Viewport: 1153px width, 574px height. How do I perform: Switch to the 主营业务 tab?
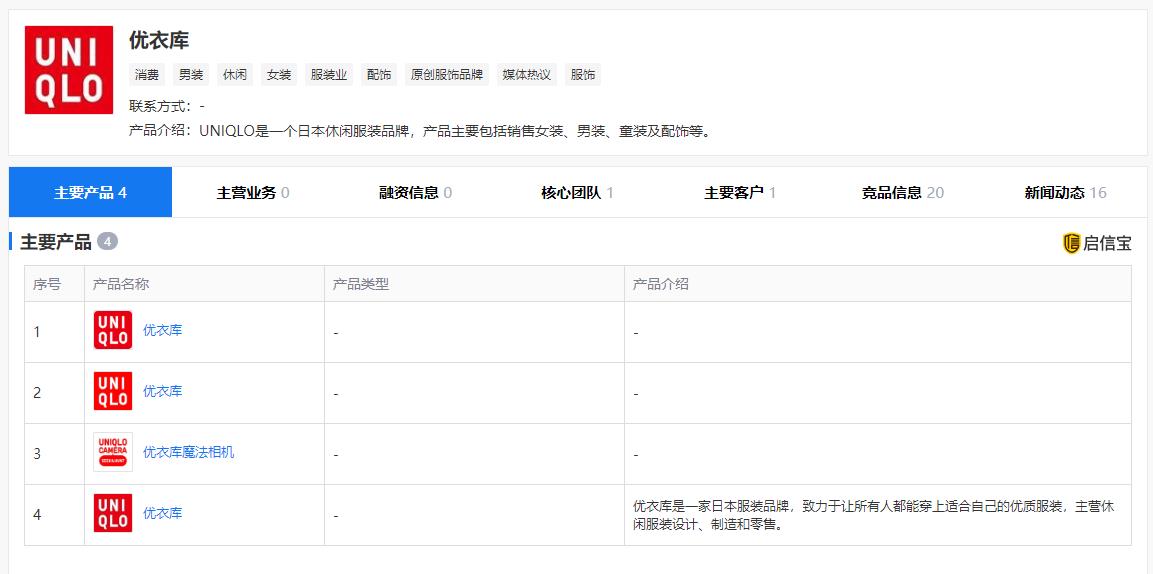[x=253, y=192]
